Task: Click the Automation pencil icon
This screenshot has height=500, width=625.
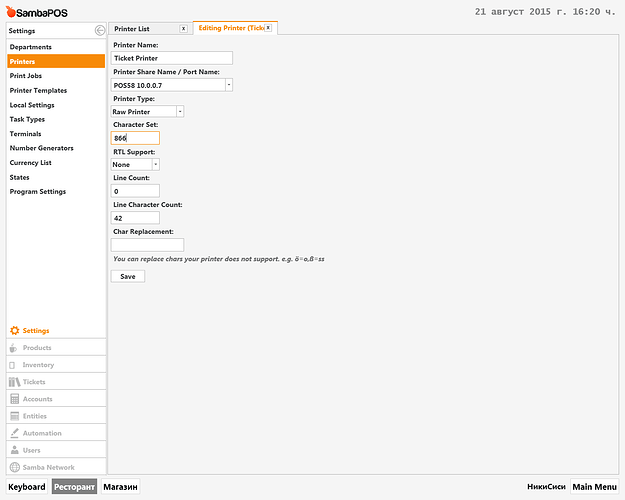Action: coord(15,433)
